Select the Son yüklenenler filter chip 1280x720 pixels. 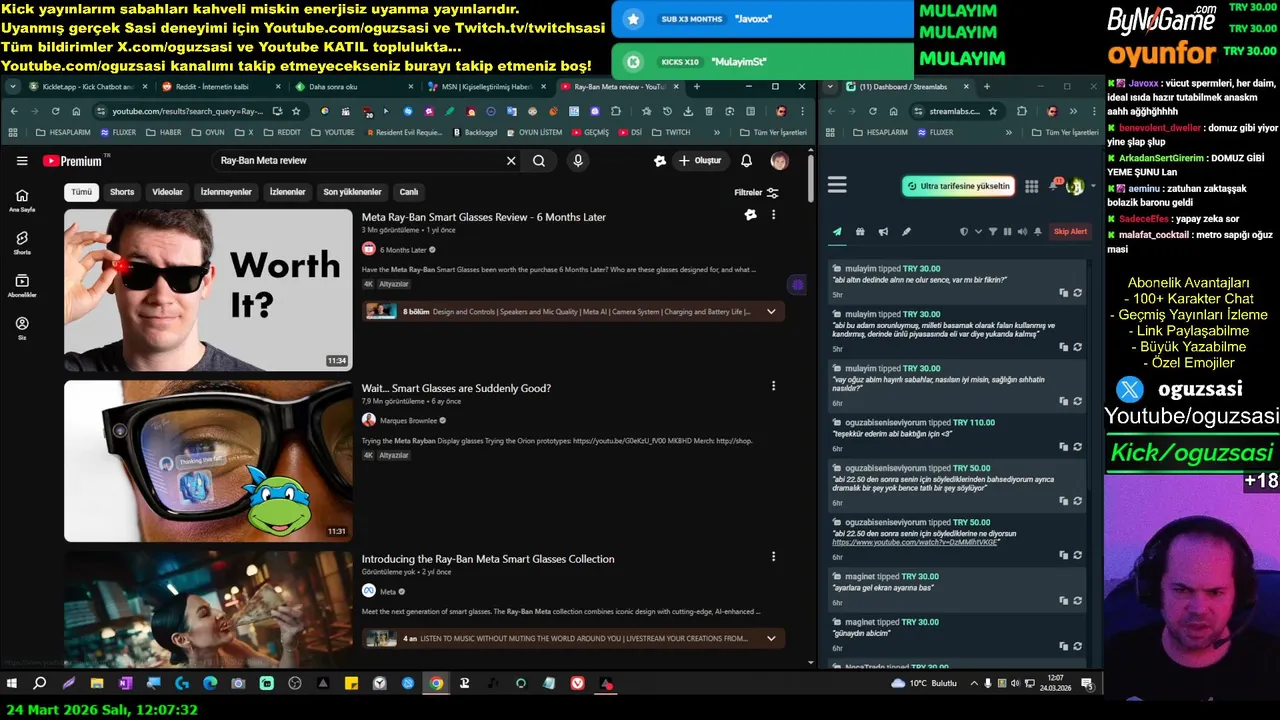[x=352, y=192]
